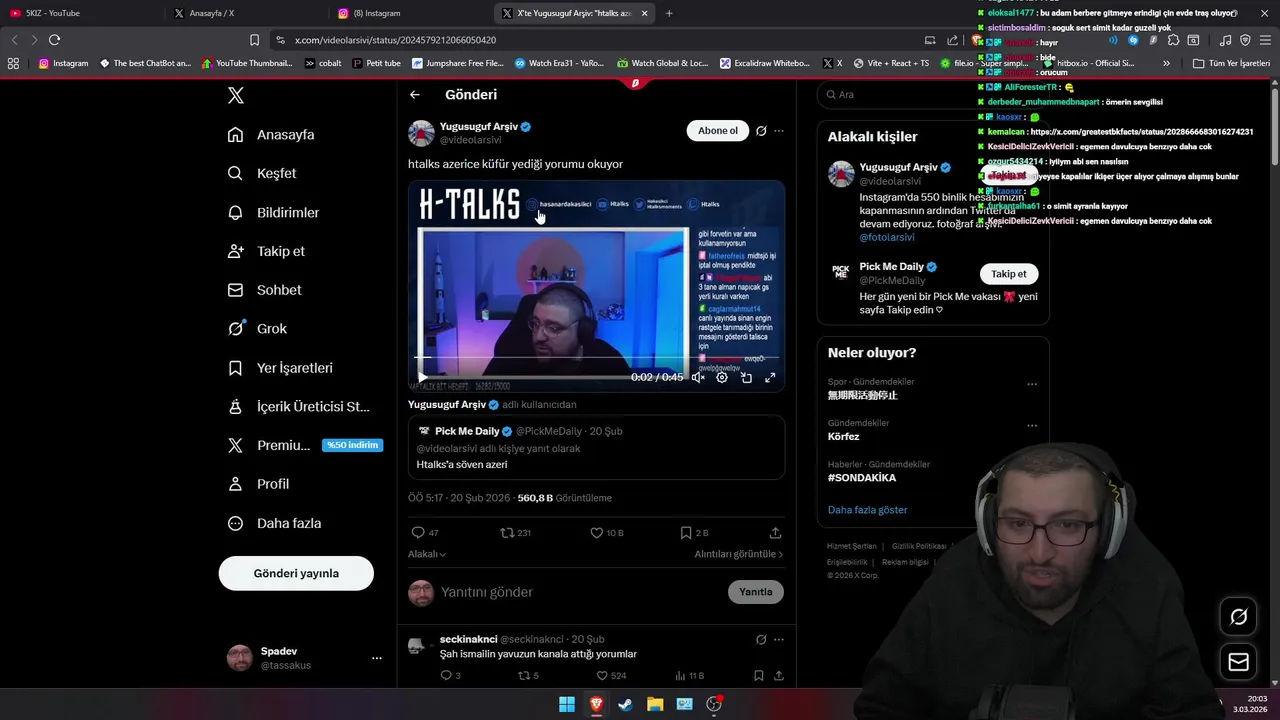Open Yer İşaretleri bookmarks
Screen dimensions: 1280x720
(280, 368)
